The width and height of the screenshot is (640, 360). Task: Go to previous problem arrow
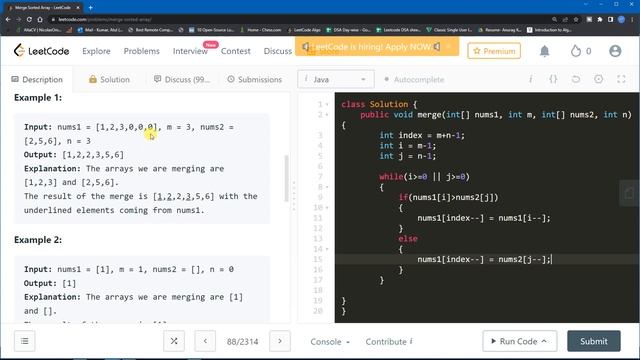pos(205,341)
